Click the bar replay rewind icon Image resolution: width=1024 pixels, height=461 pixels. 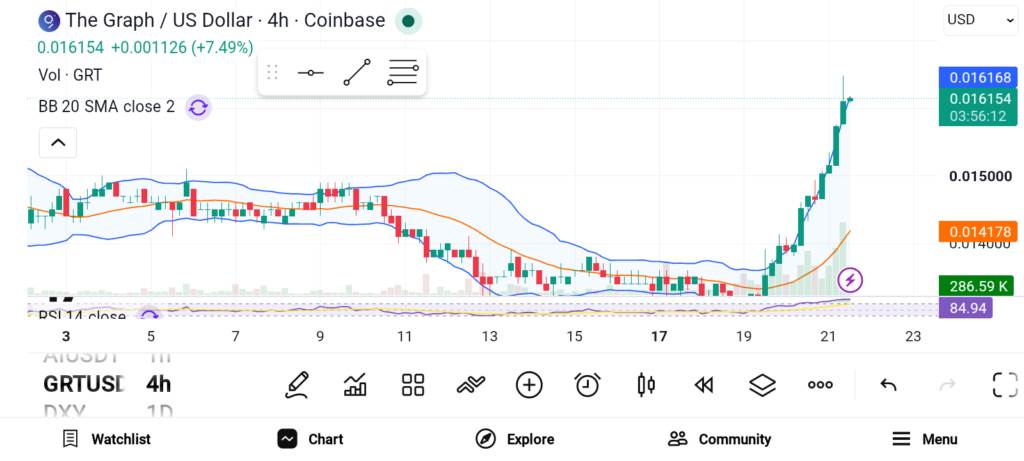point(703,385)
